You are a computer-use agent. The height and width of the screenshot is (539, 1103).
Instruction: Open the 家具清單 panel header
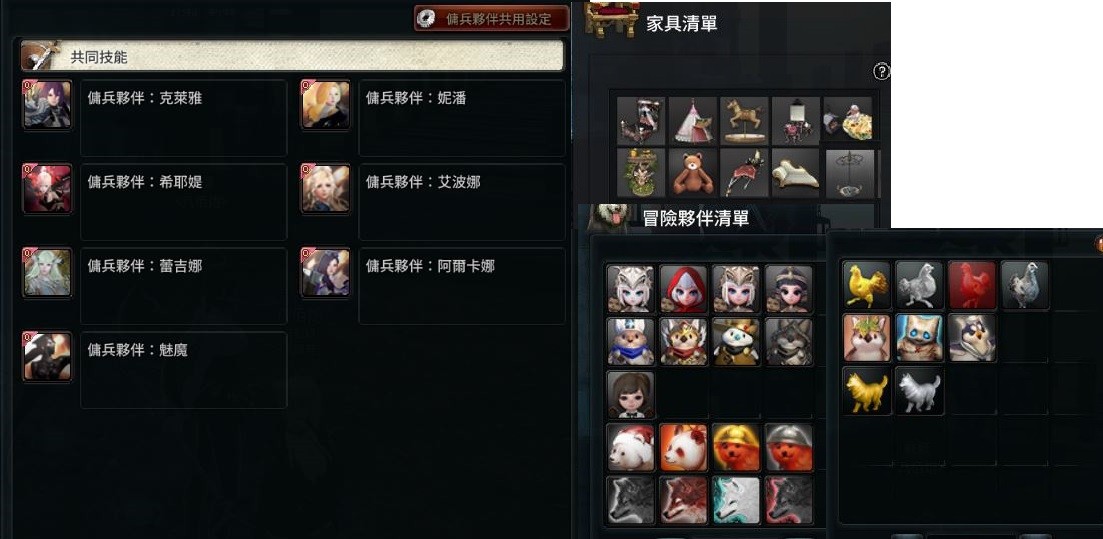pos(681,23)
